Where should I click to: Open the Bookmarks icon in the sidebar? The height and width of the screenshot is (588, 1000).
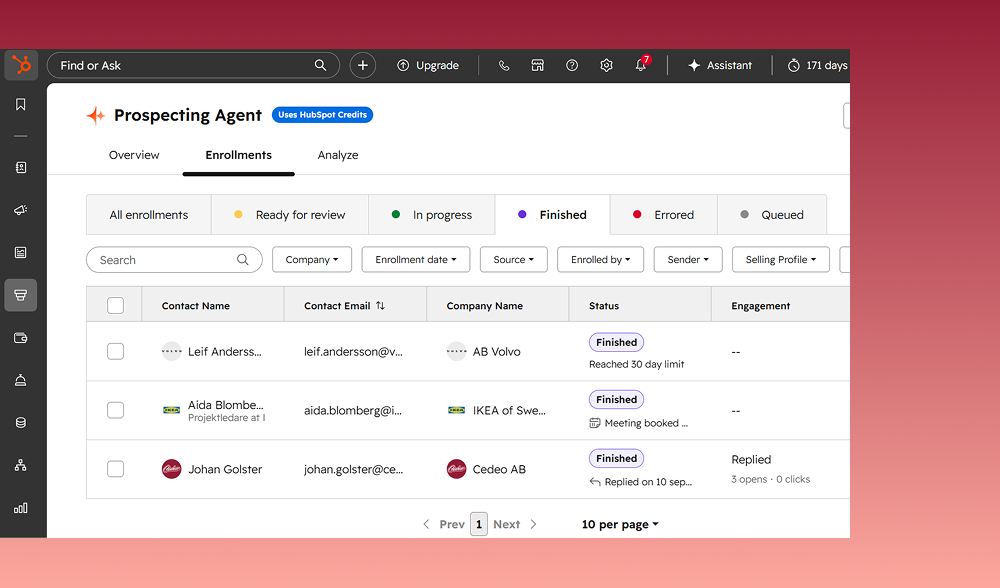click(20, 104)
